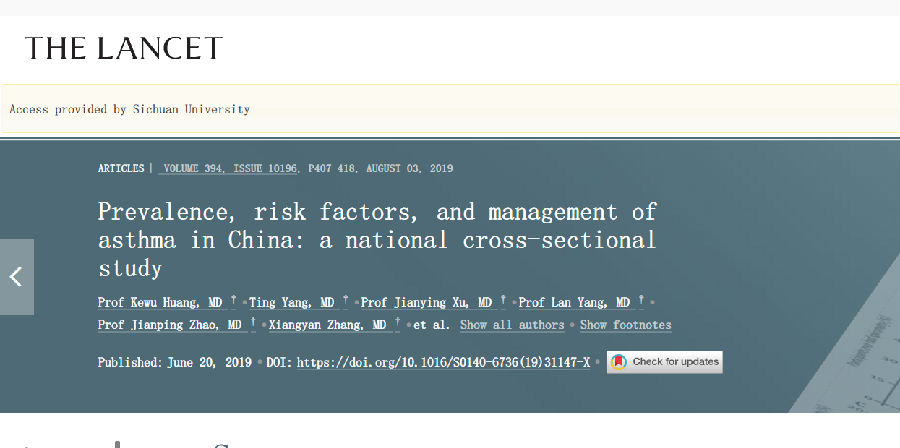
Task: Click footnote dagger after Kewu Huang
Action: 234,300
